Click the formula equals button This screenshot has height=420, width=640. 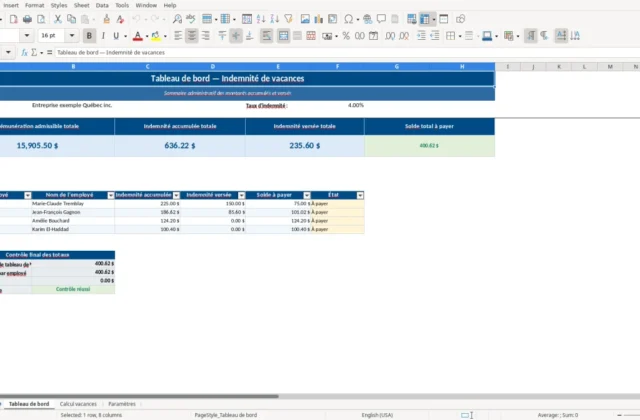pyautogui.click(x=50, y=53)
